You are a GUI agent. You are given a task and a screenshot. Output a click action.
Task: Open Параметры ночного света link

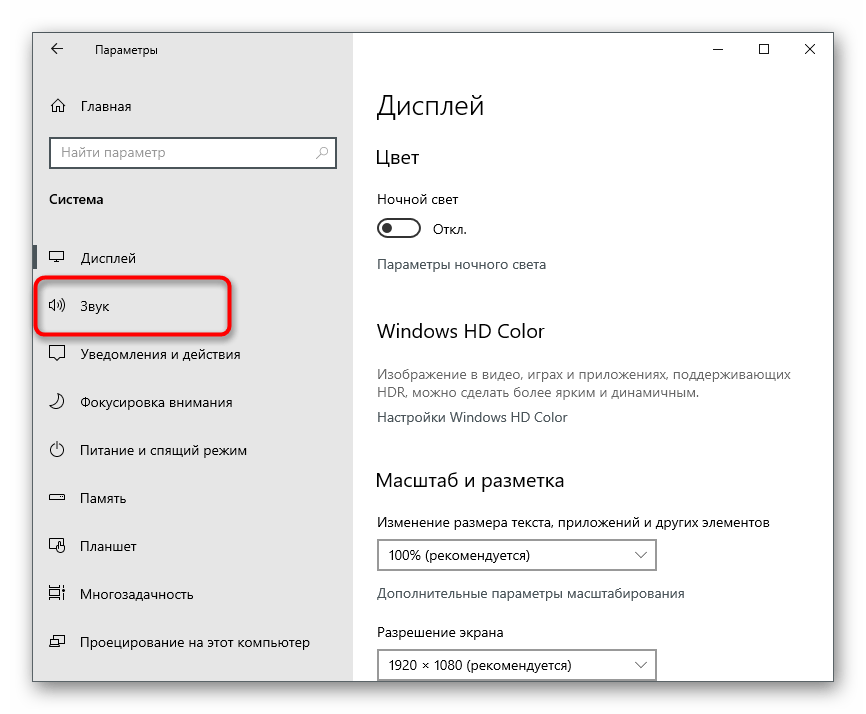pyautogui.click(x=461, y=265)
